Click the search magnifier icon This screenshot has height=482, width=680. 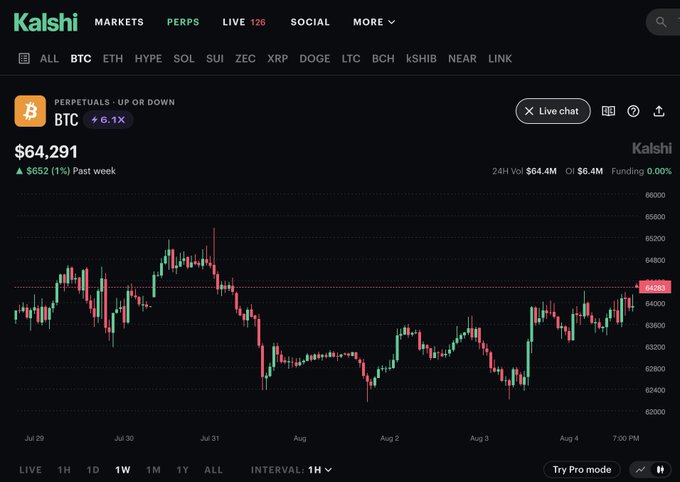(x=661, y=22)
